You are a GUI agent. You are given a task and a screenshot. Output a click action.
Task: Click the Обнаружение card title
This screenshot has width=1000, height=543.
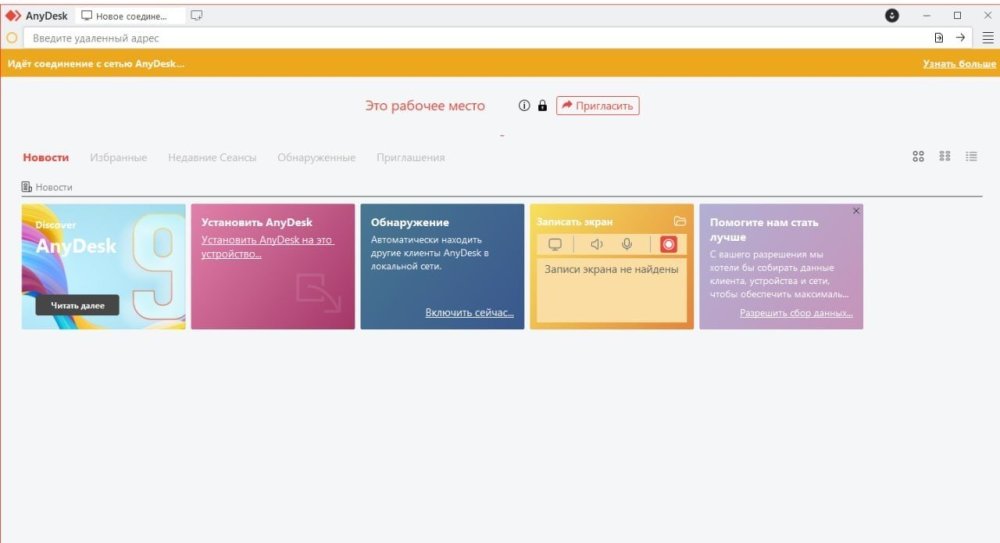tap(409, 222)
